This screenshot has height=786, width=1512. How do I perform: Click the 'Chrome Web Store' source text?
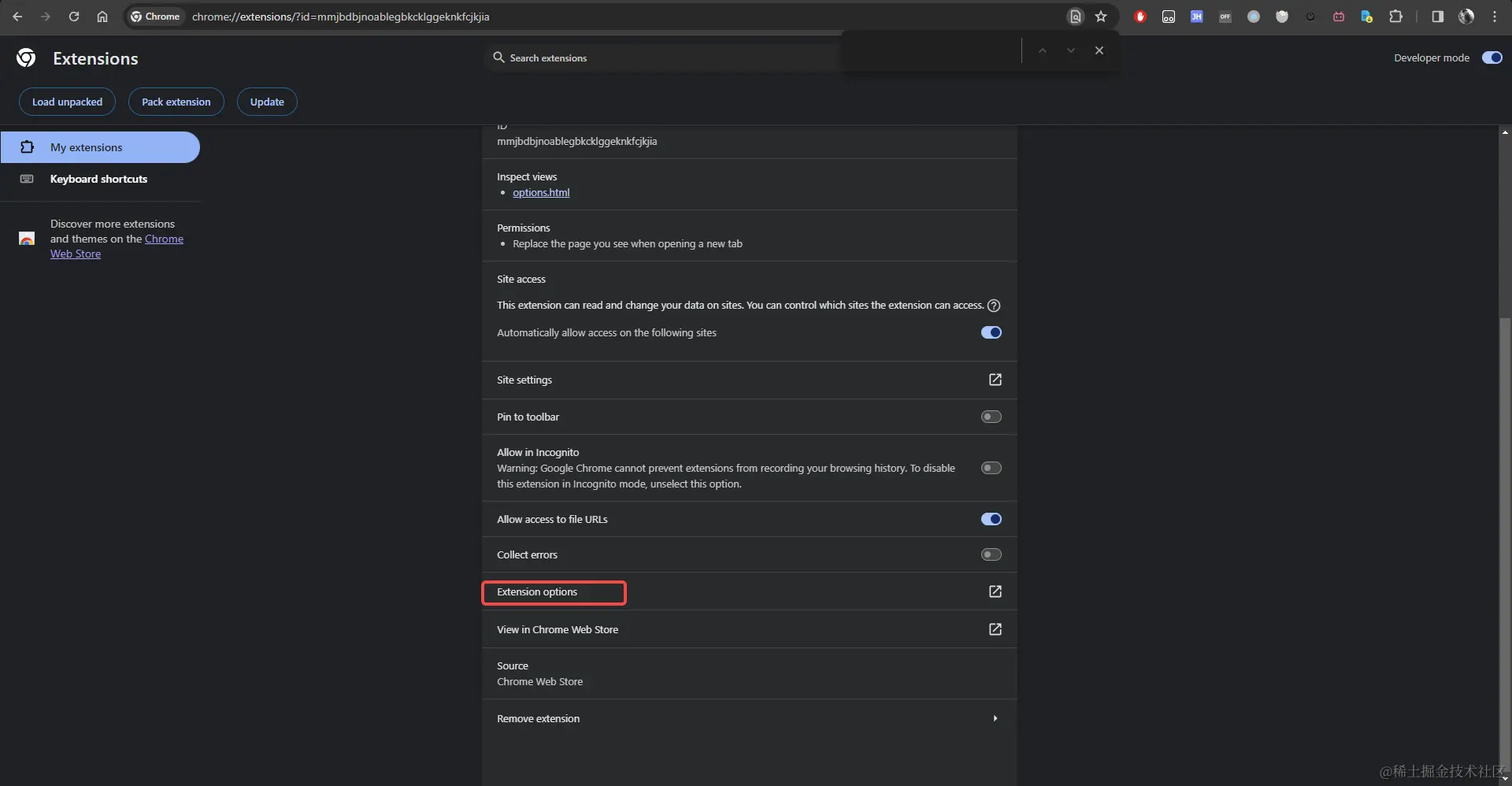[539, 681]
